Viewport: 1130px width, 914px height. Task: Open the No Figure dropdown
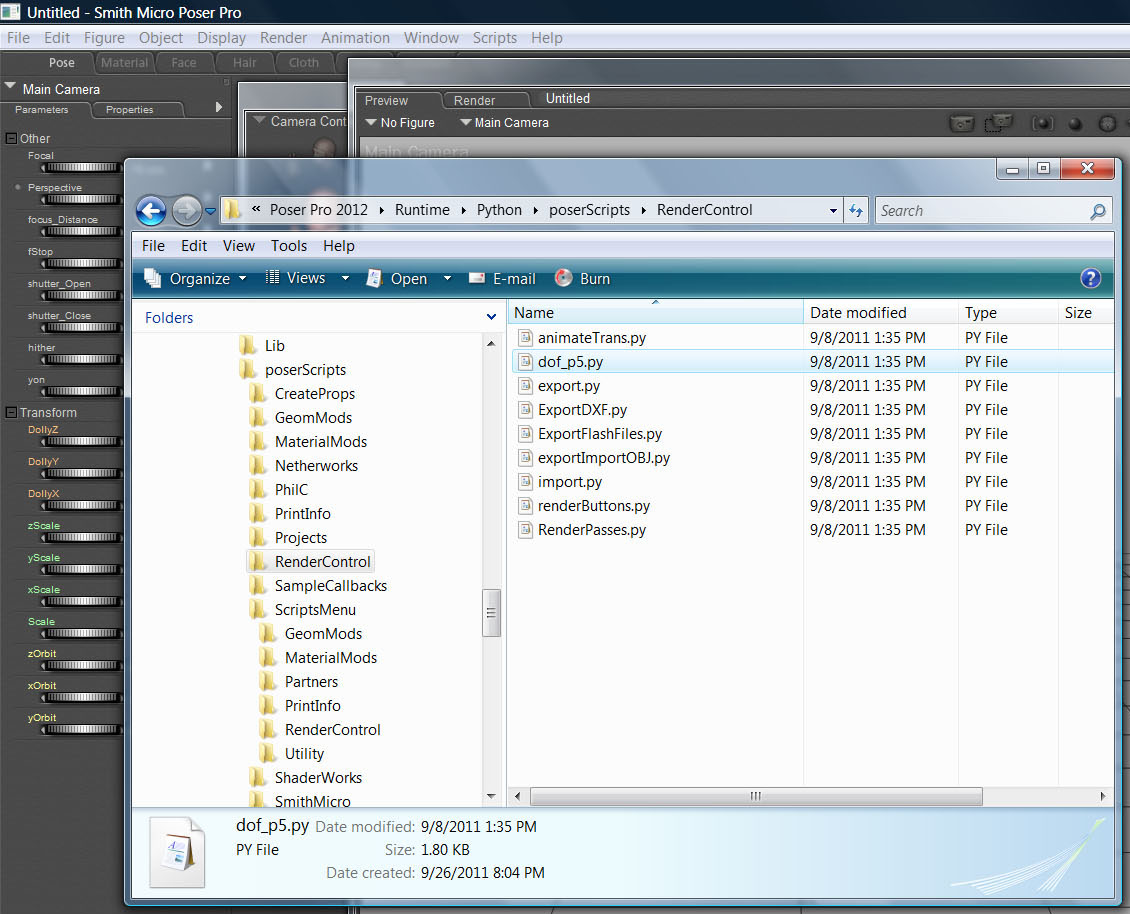(x=400, y=123)
